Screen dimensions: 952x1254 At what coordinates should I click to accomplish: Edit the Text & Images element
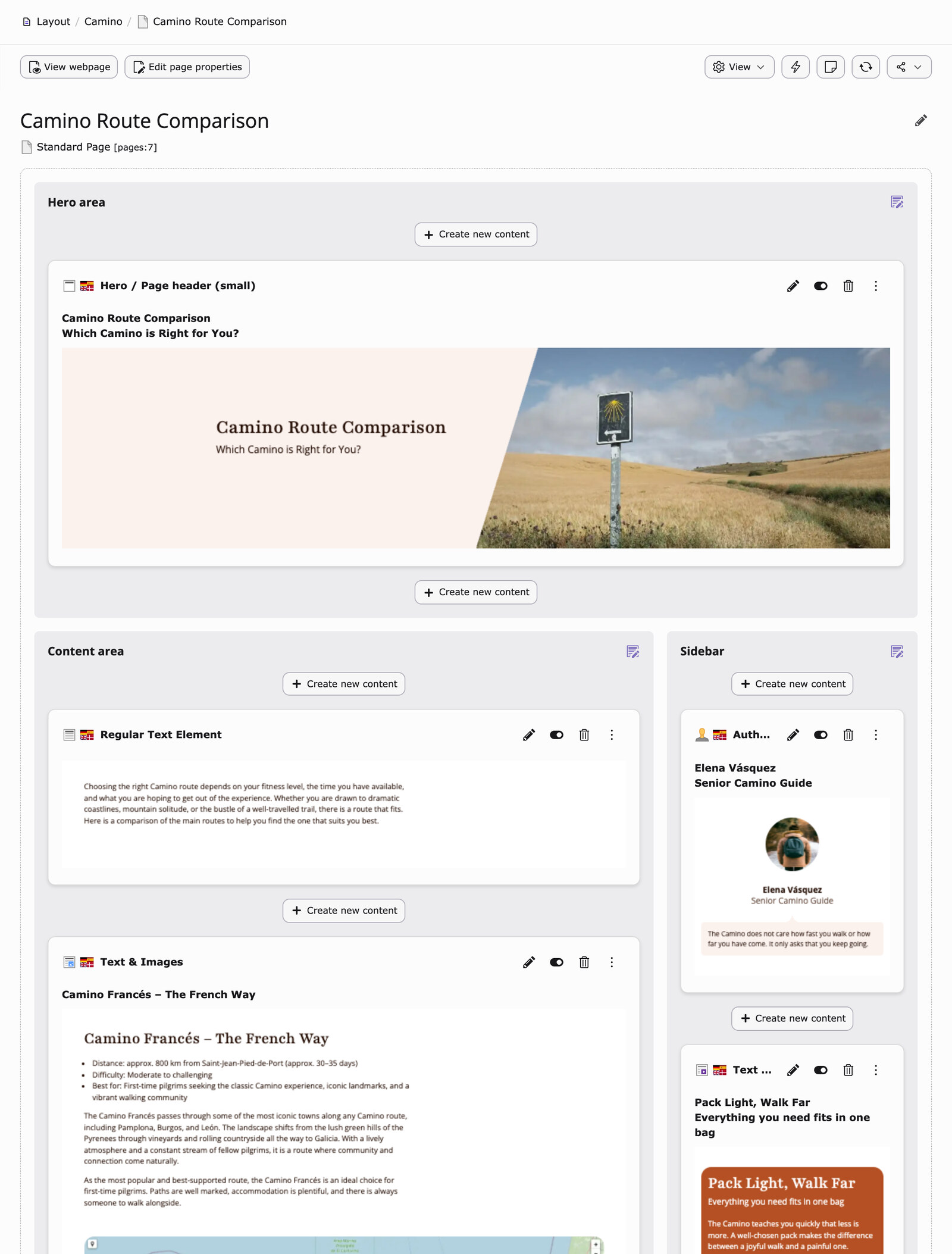pyautogui.click(x=528, y=962)
